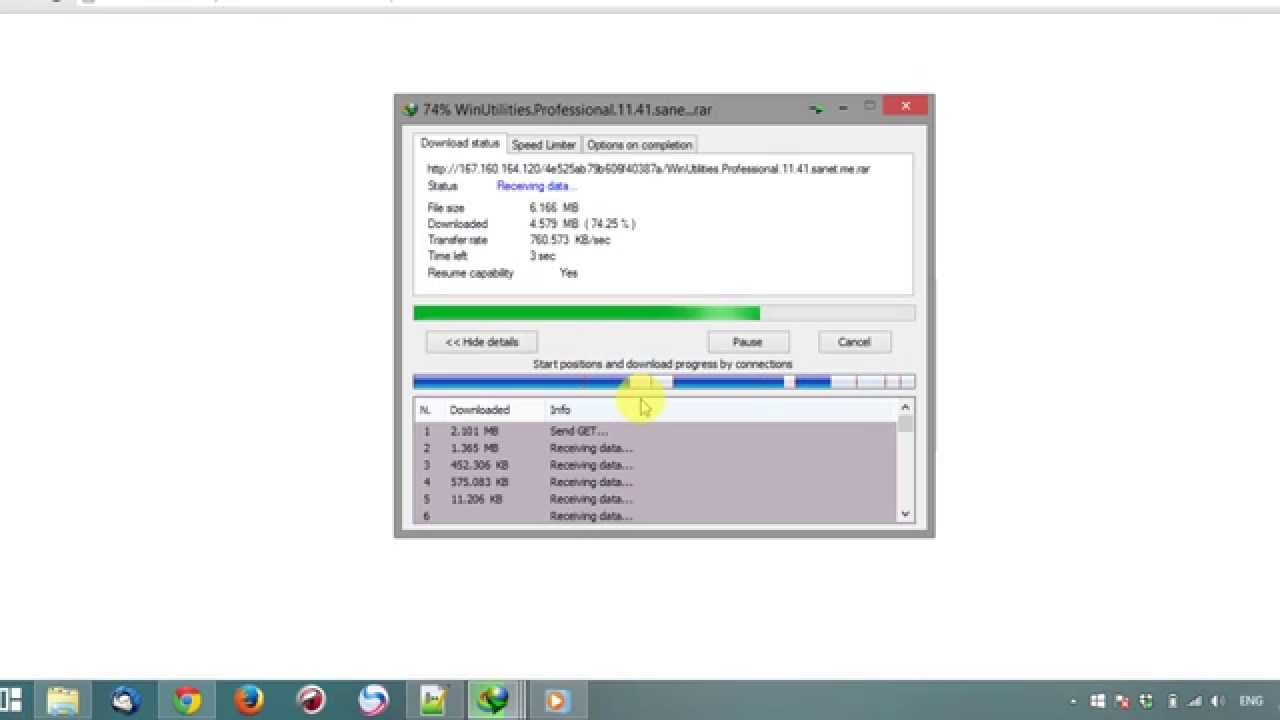Click the Time left value 3 sec
This screenshot has height=720, width=1280.
(543, 256)
